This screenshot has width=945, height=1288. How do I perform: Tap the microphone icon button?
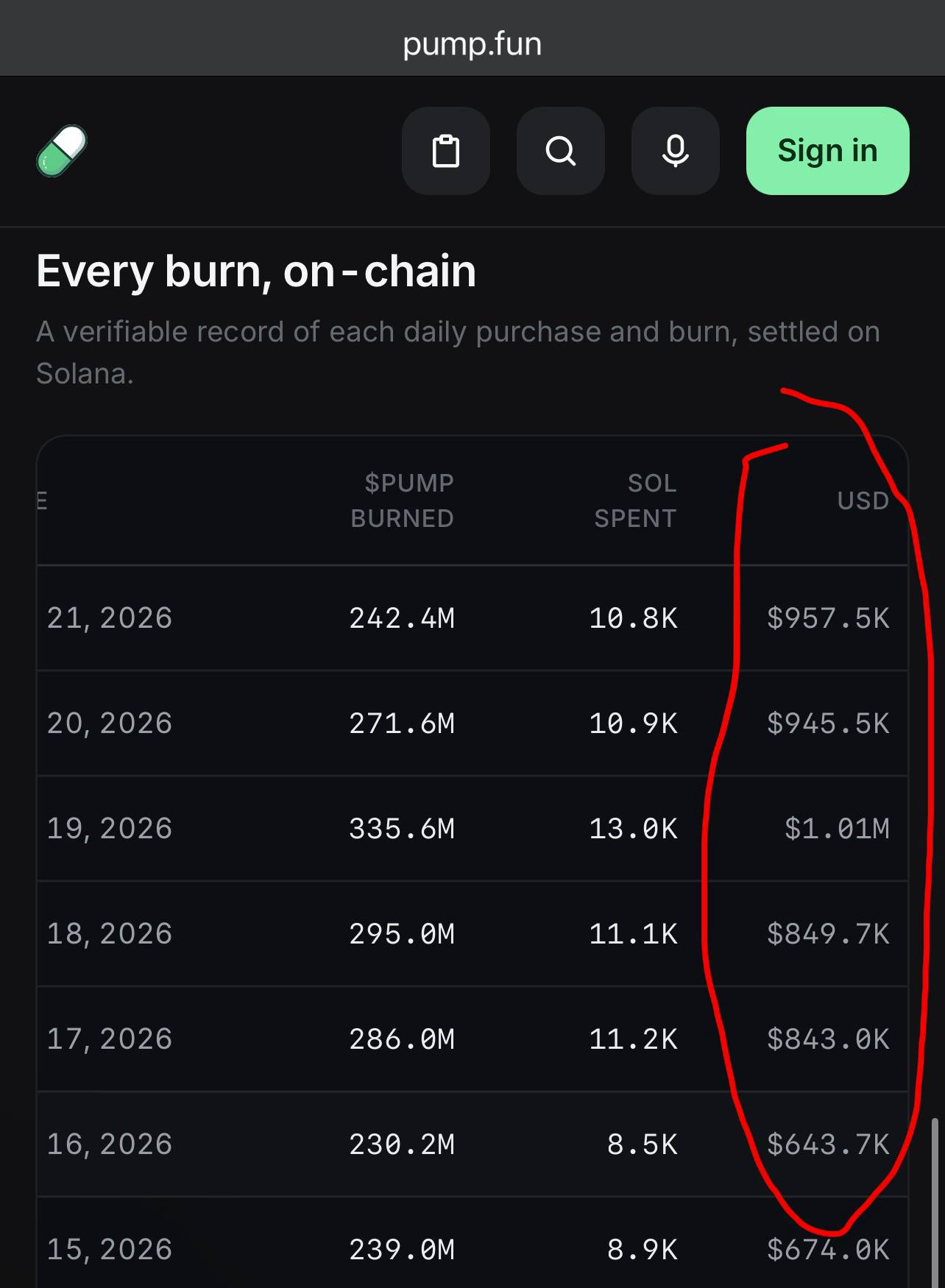click(676, 151)
